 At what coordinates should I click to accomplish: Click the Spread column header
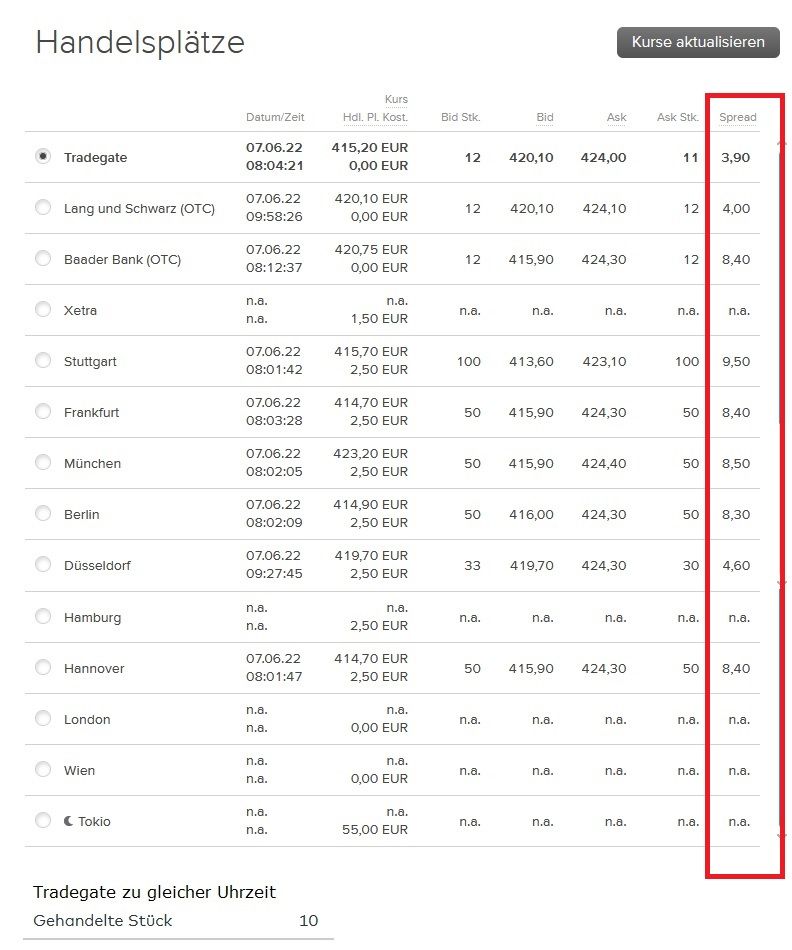click(x=737, y=117)
